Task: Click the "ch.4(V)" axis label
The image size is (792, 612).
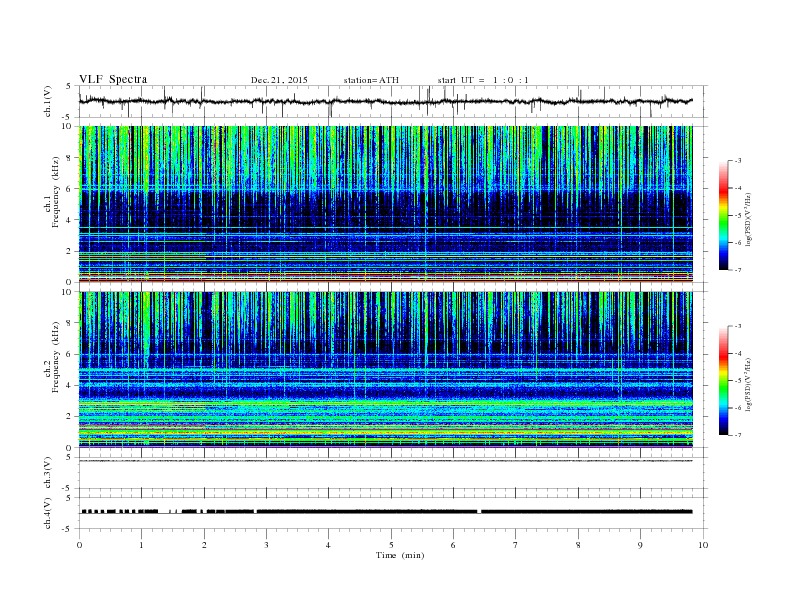Action: coord(48,513)
